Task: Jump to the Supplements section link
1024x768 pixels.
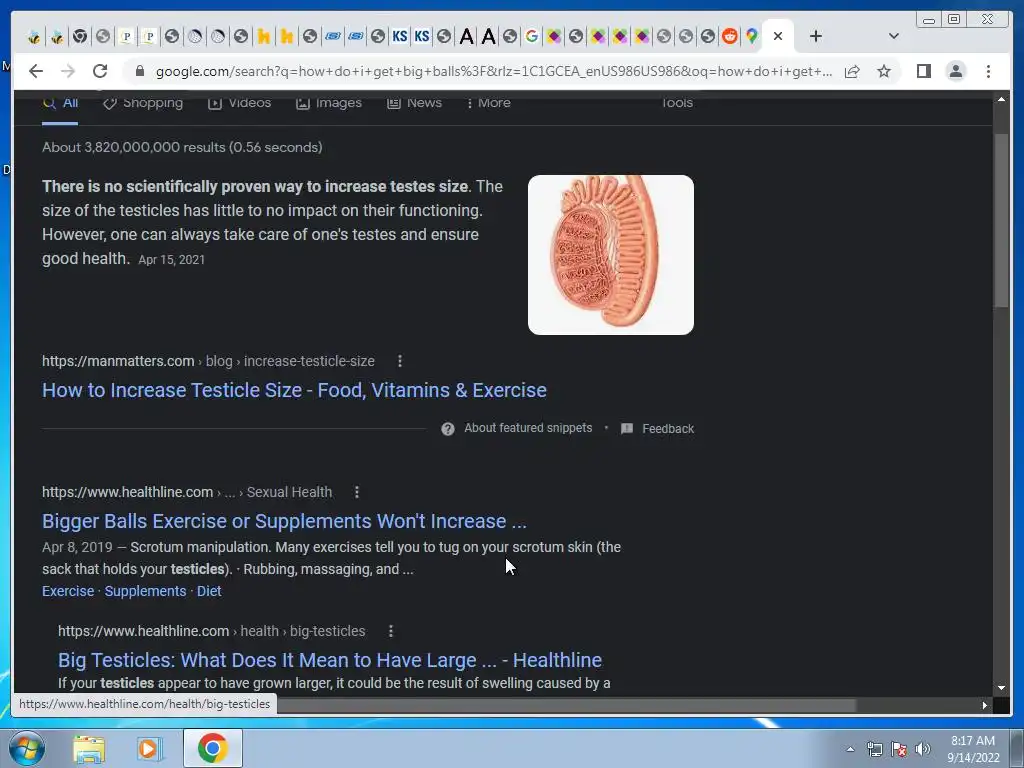Action: pyautogui.click(x=145, y=591)
